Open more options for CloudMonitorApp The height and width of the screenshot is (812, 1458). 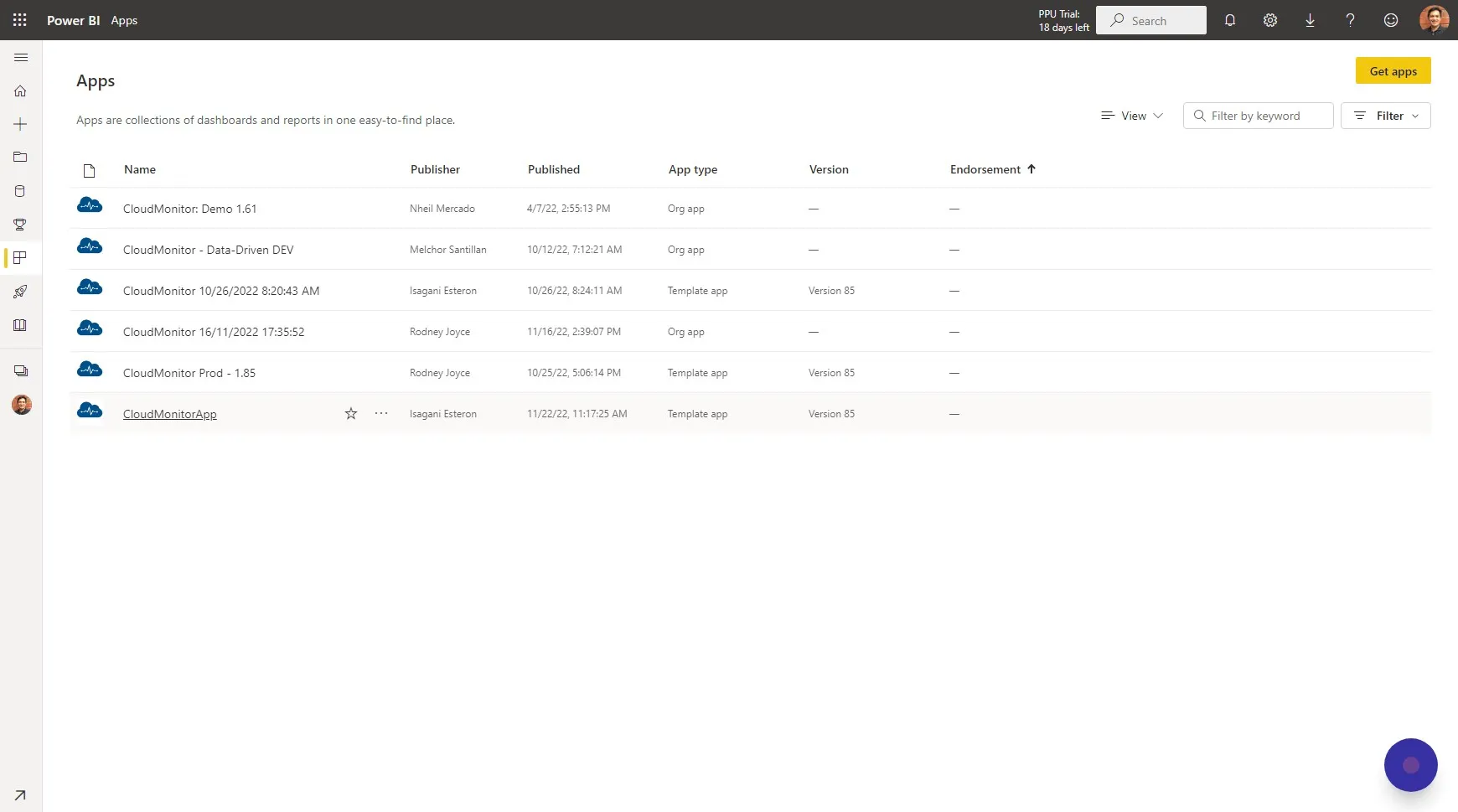coord(381,413)
